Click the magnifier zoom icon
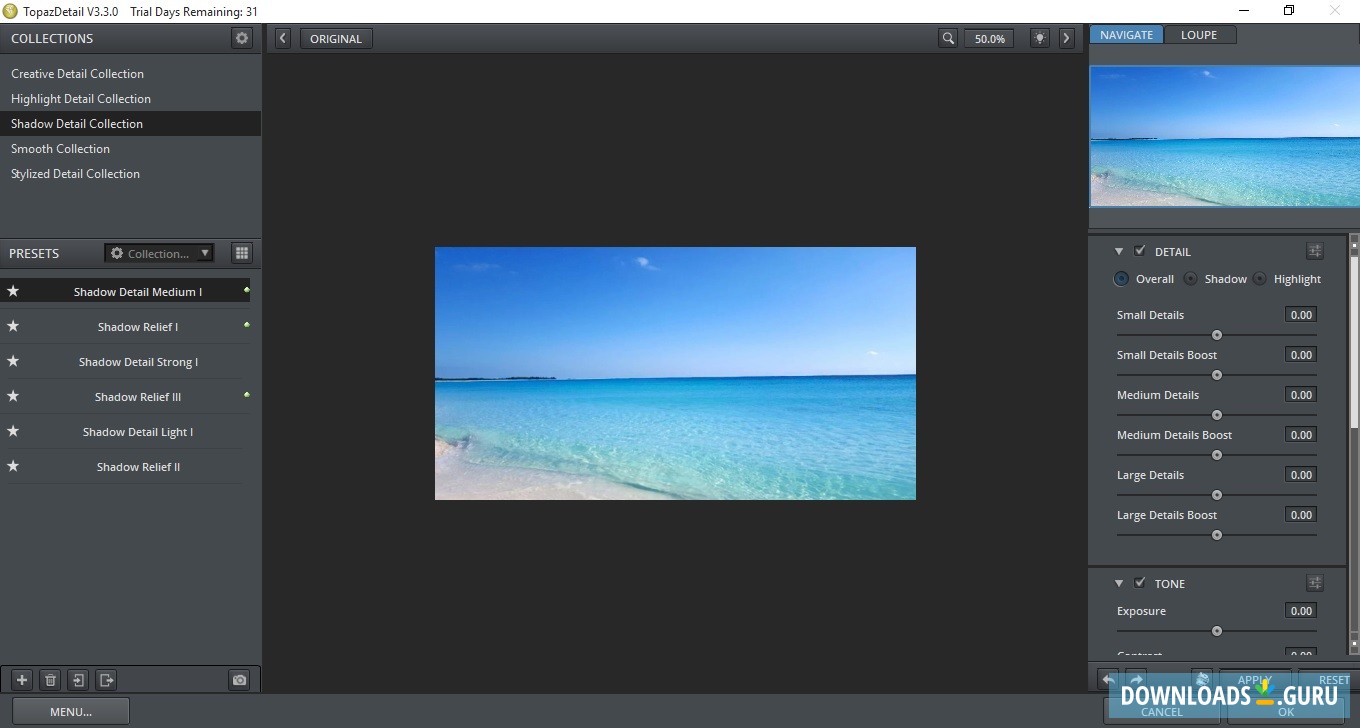This screenshot has height=728, width=1360. [948, 38]
